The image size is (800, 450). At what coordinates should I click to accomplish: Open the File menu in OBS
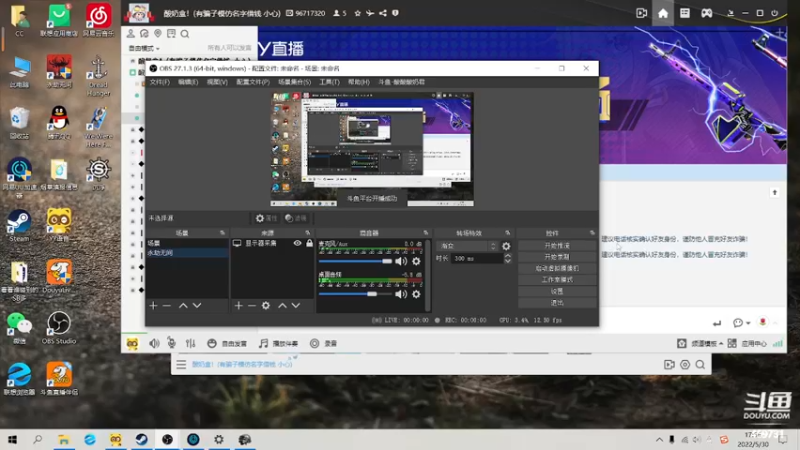159,82
